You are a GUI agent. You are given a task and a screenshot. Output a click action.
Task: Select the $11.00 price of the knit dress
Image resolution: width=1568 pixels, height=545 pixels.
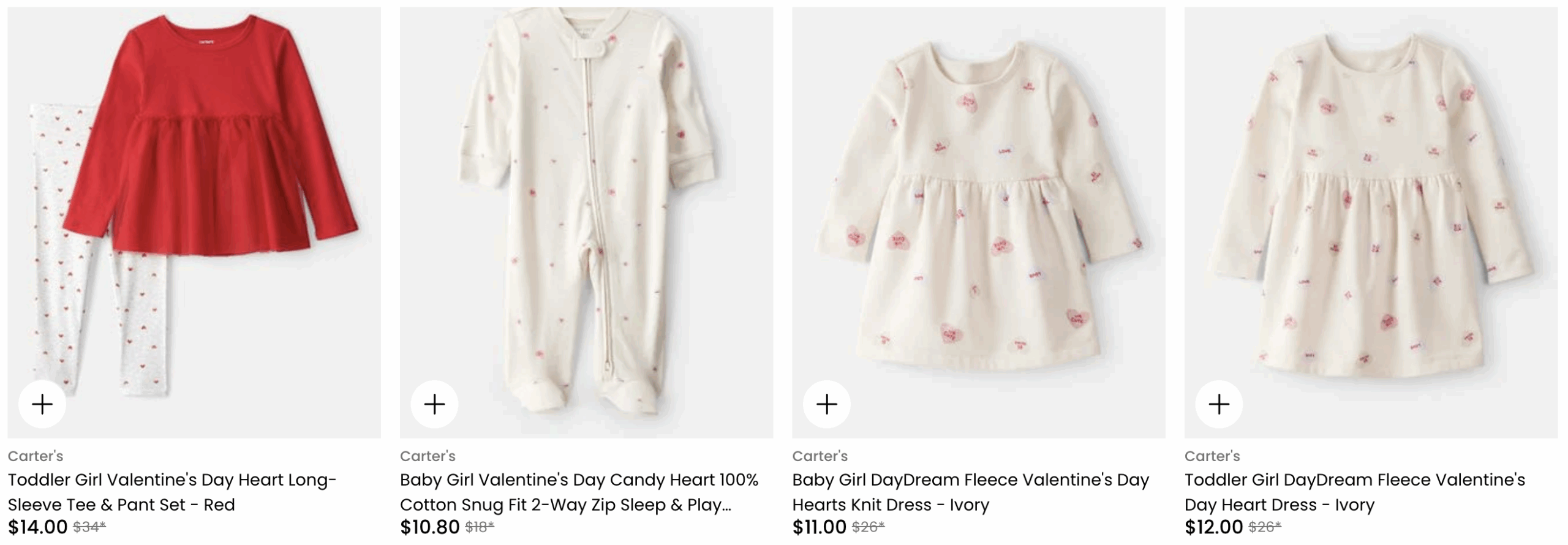point(819,527)
